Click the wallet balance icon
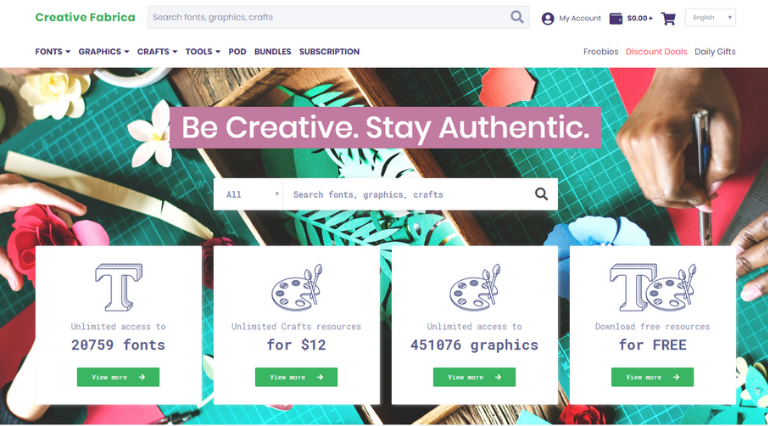This screenshot has height=426, width=768. click(x=616, y=19)
